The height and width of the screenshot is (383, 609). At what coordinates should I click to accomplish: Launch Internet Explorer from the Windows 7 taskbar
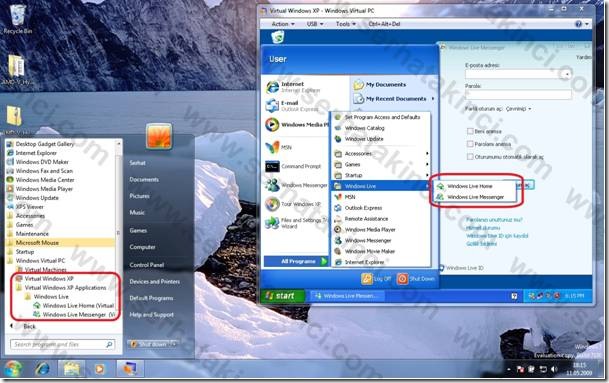coord(43,369)
